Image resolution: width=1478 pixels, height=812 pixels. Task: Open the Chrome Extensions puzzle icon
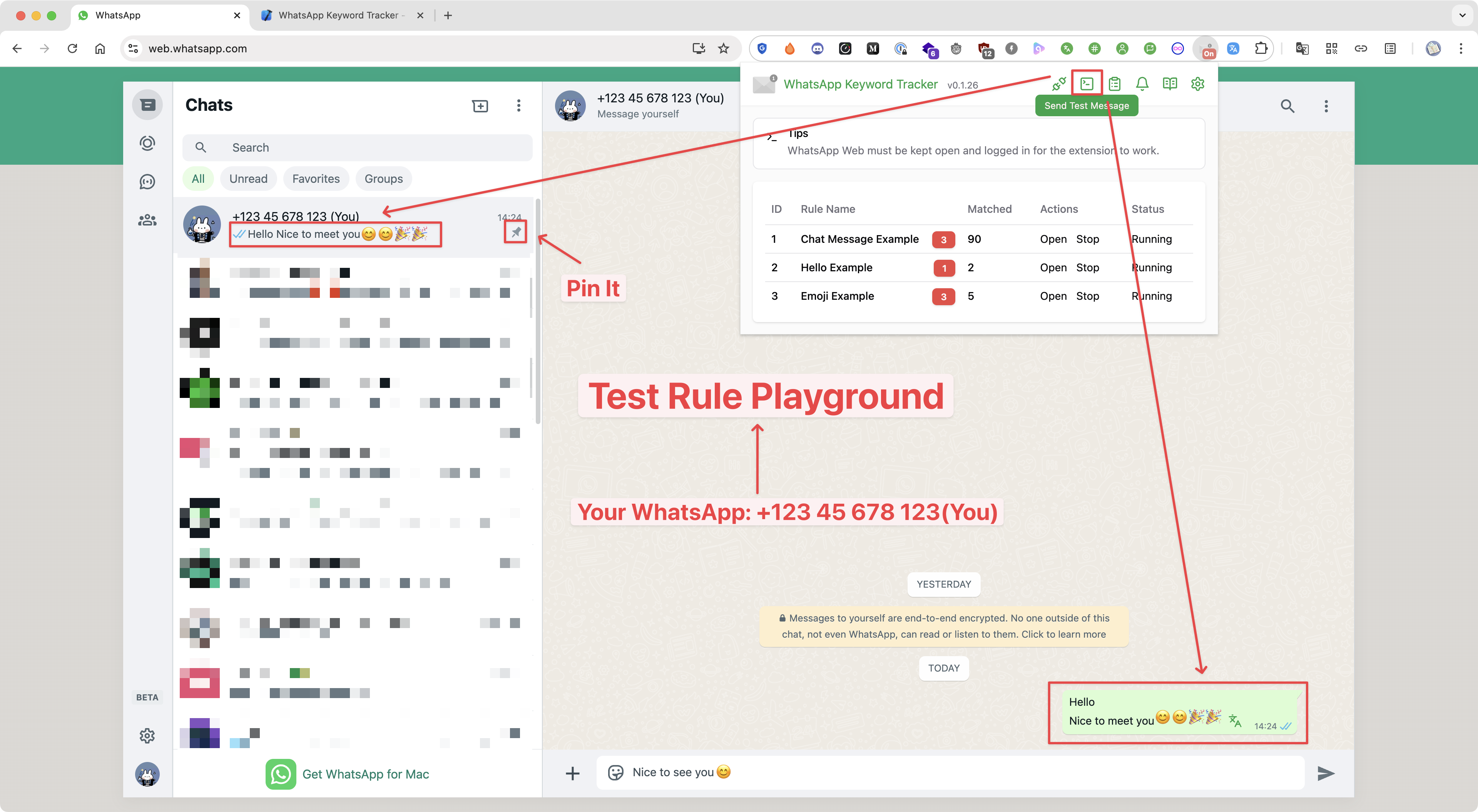tap(1261, 49)
